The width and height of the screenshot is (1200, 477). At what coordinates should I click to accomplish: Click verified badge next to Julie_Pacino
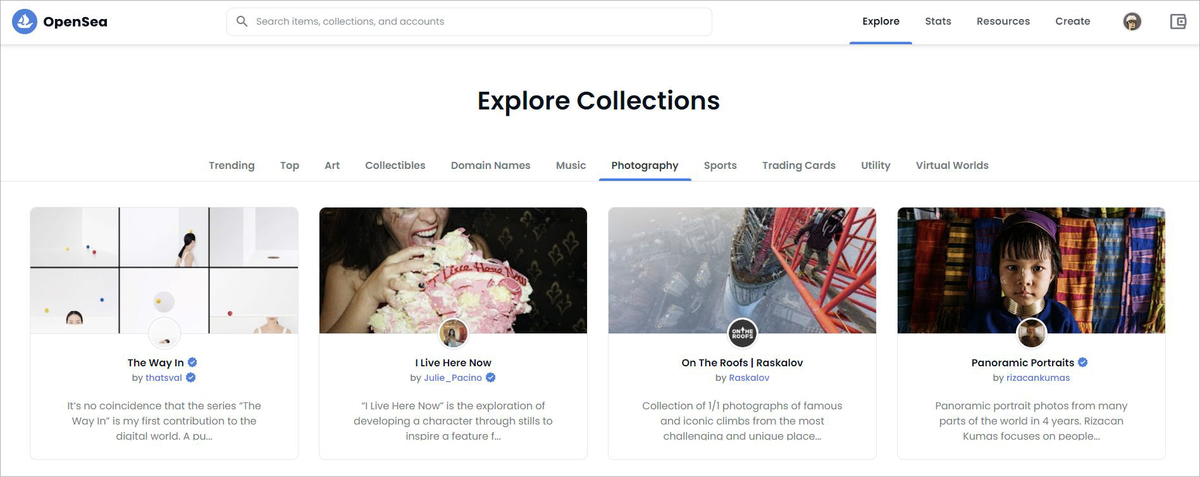point(491,378)
